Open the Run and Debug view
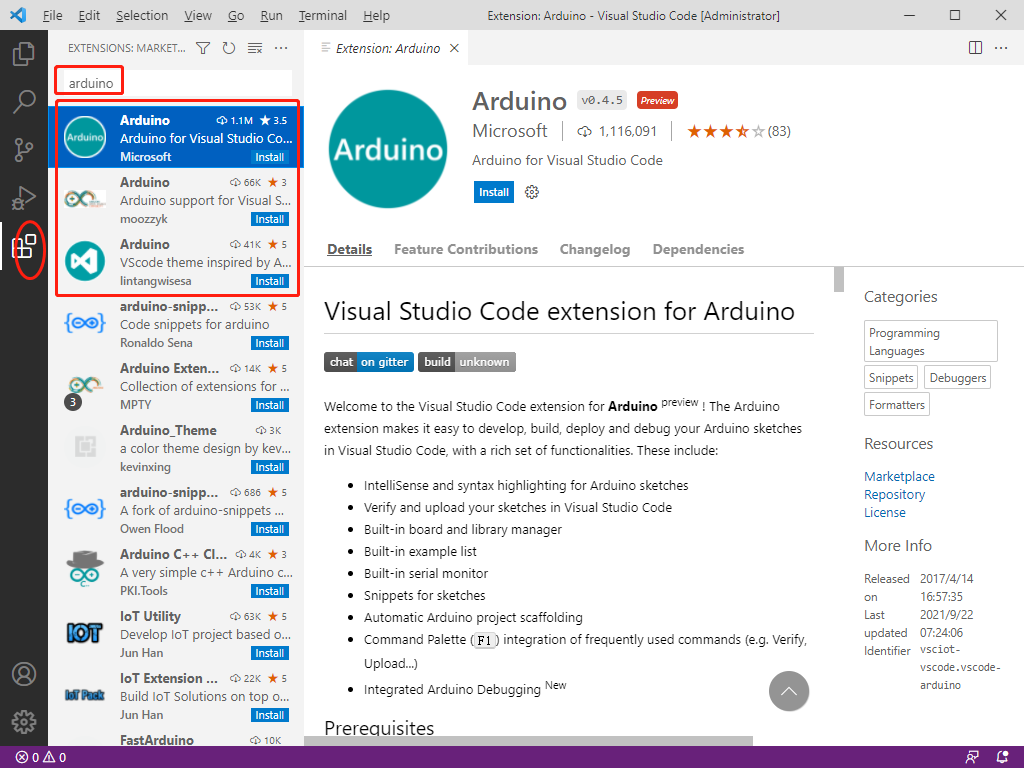This screenshot has height=768, width=1024. 24,195
